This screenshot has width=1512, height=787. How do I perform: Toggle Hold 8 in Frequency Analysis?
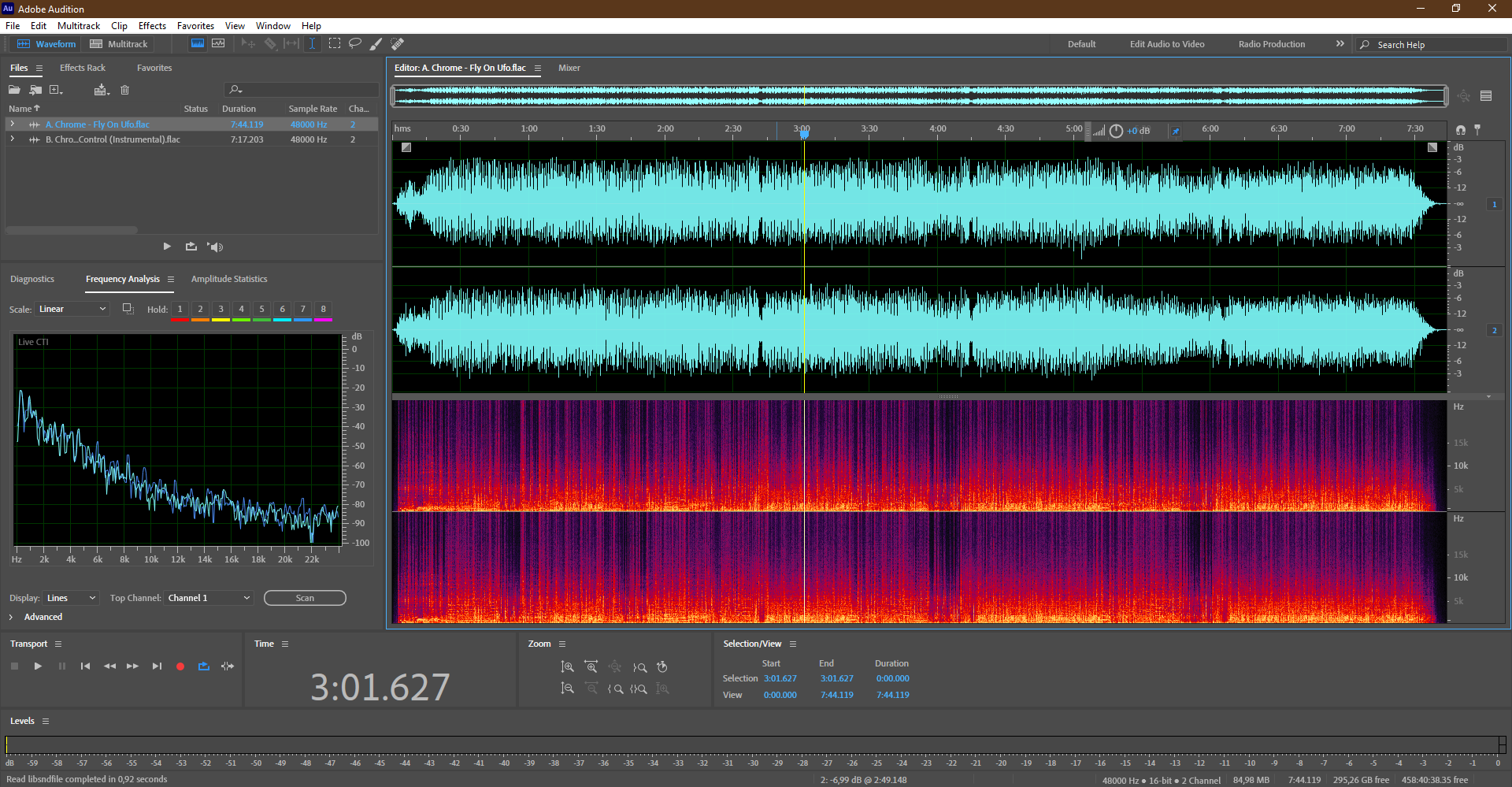[323, 310]
